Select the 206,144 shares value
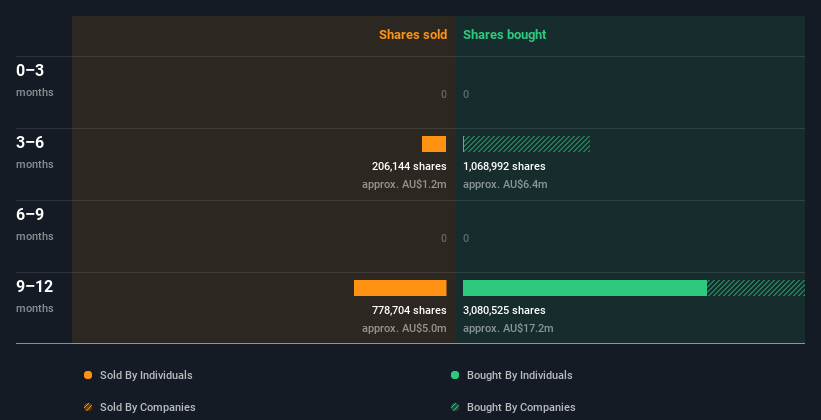This screenshot has width=821, height=420. [x=409, y=167]
